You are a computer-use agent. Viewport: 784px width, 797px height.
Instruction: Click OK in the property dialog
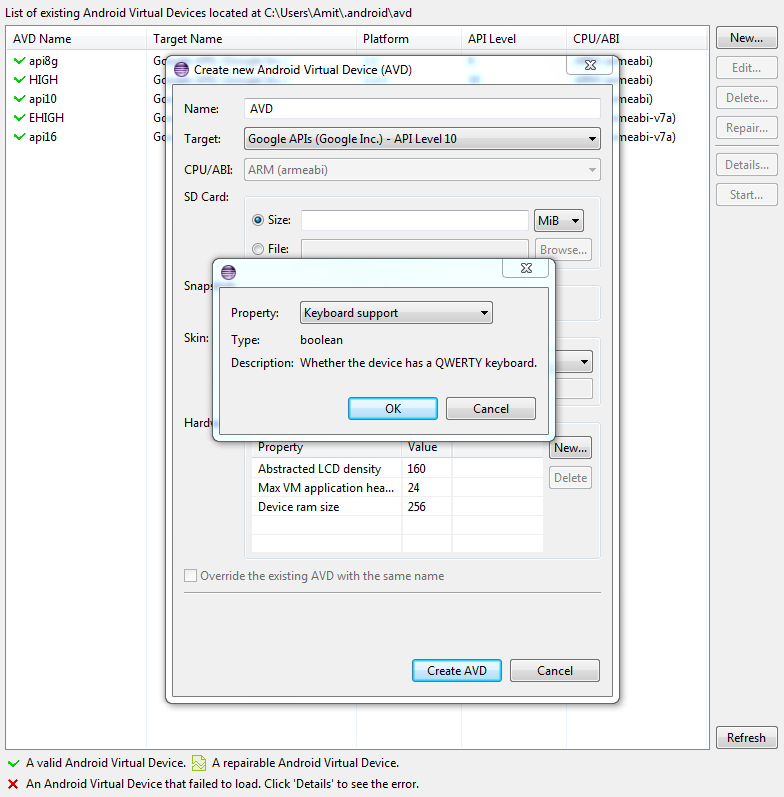click(393, 409)
